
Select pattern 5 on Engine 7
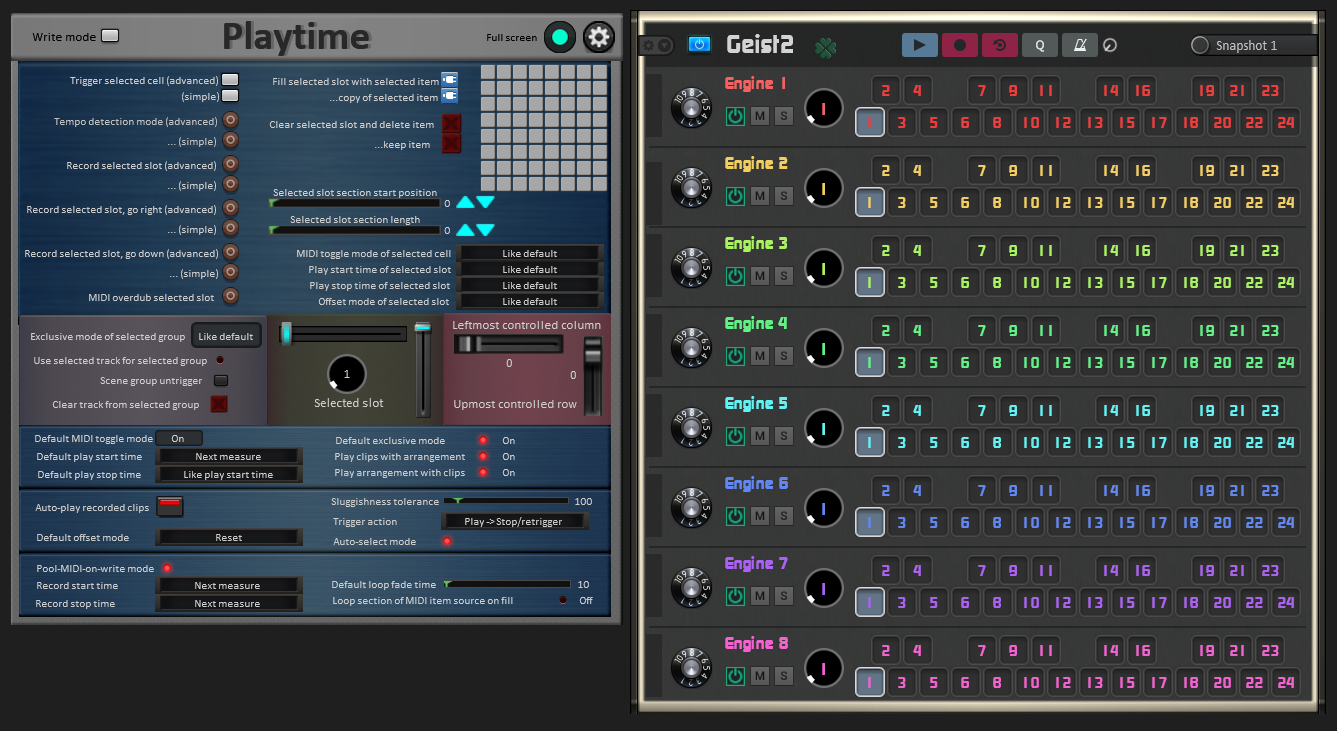(x=933, y=603)
